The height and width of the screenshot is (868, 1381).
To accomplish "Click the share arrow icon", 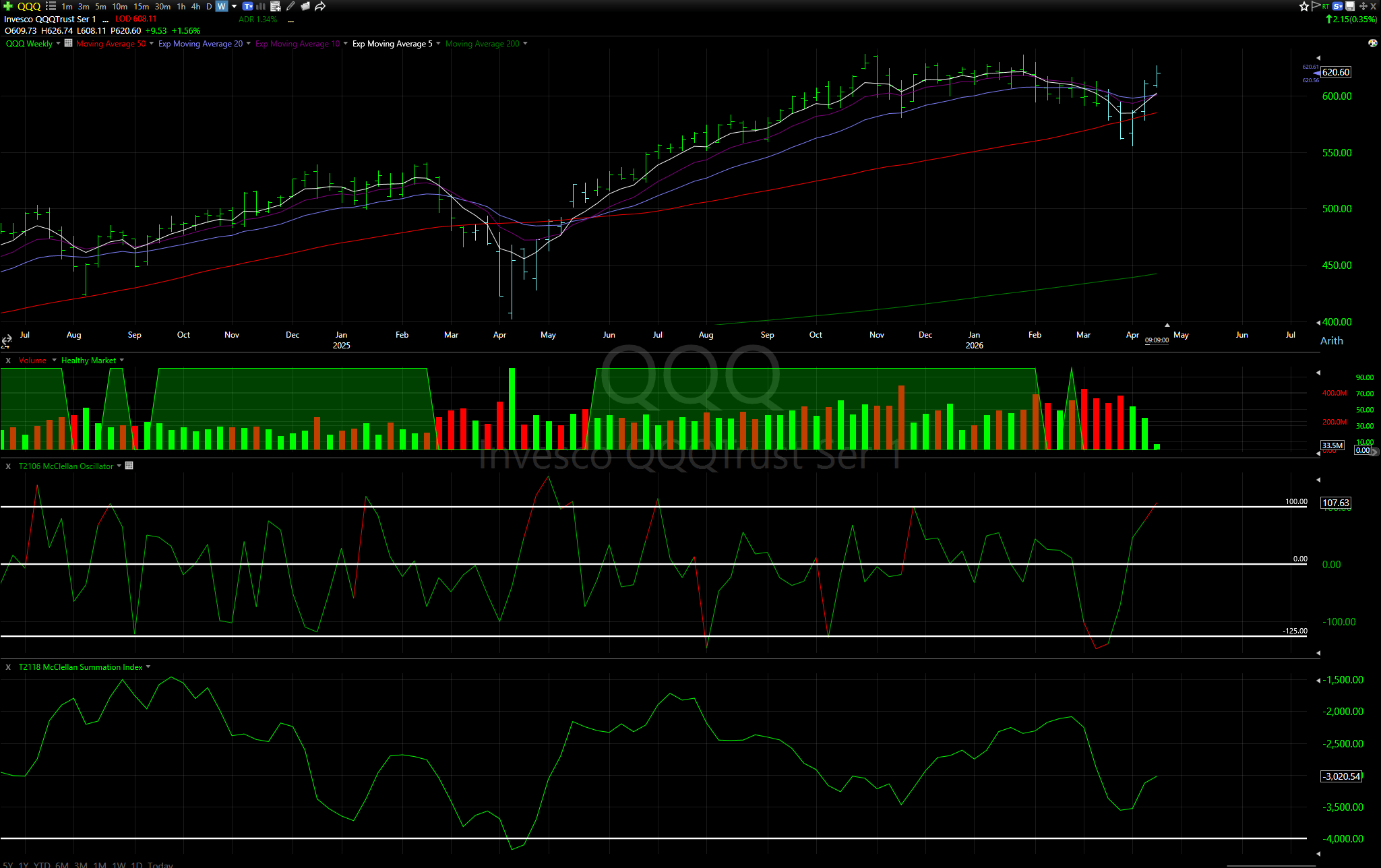I will pos(320,6).
